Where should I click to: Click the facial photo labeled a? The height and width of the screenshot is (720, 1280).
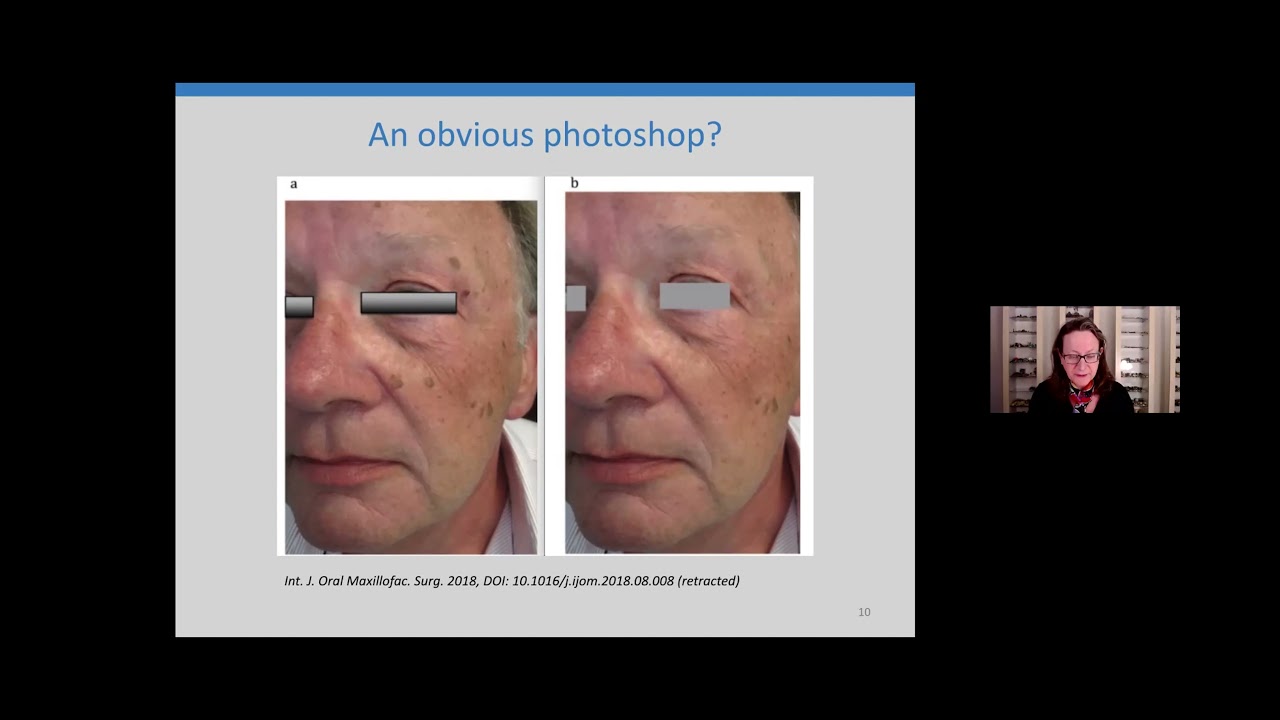(x=411, y=377)
